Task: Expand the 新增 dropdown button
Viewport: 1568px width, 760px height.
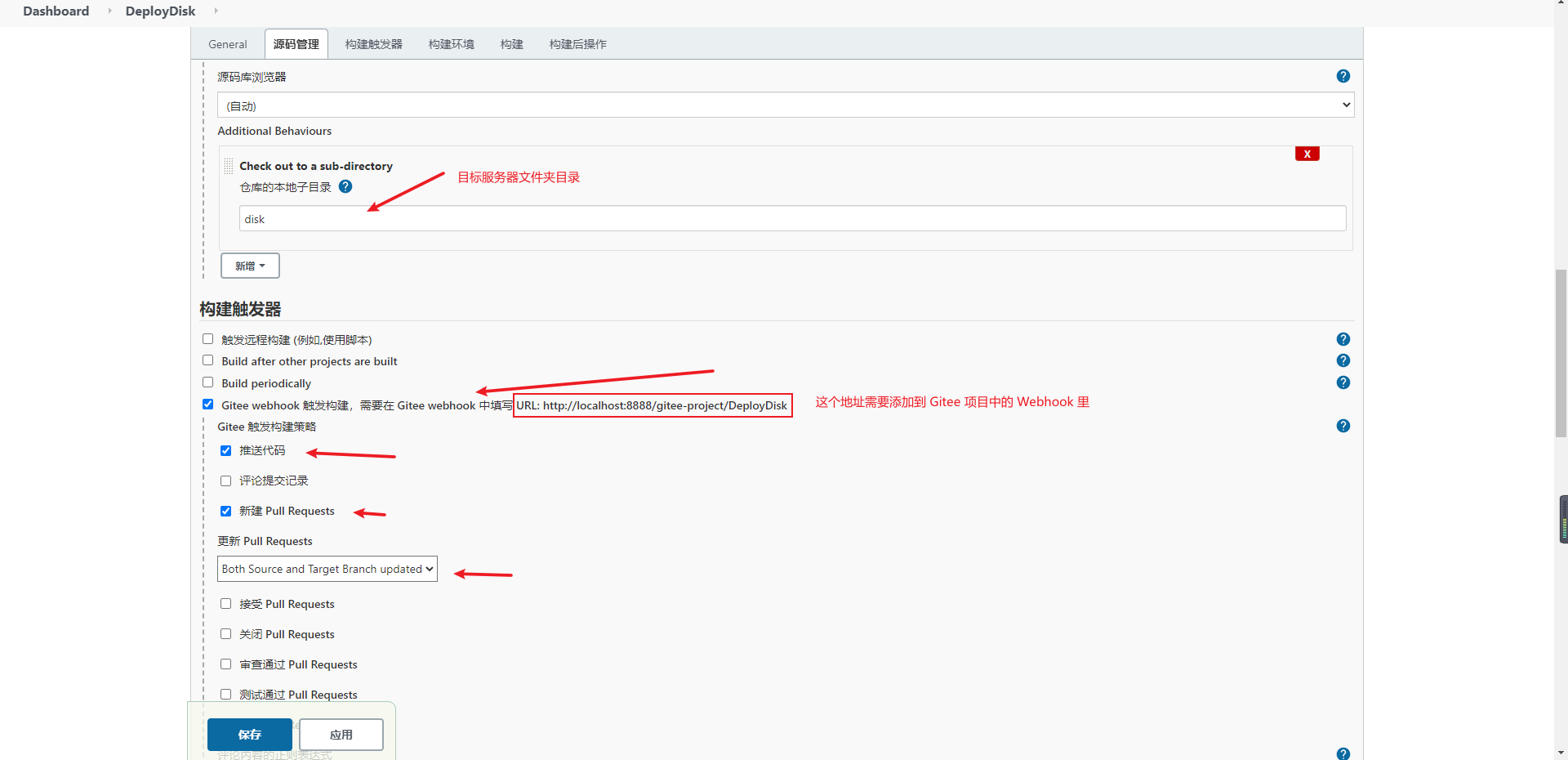Action: pyautogui.click(x=249, y=265)
